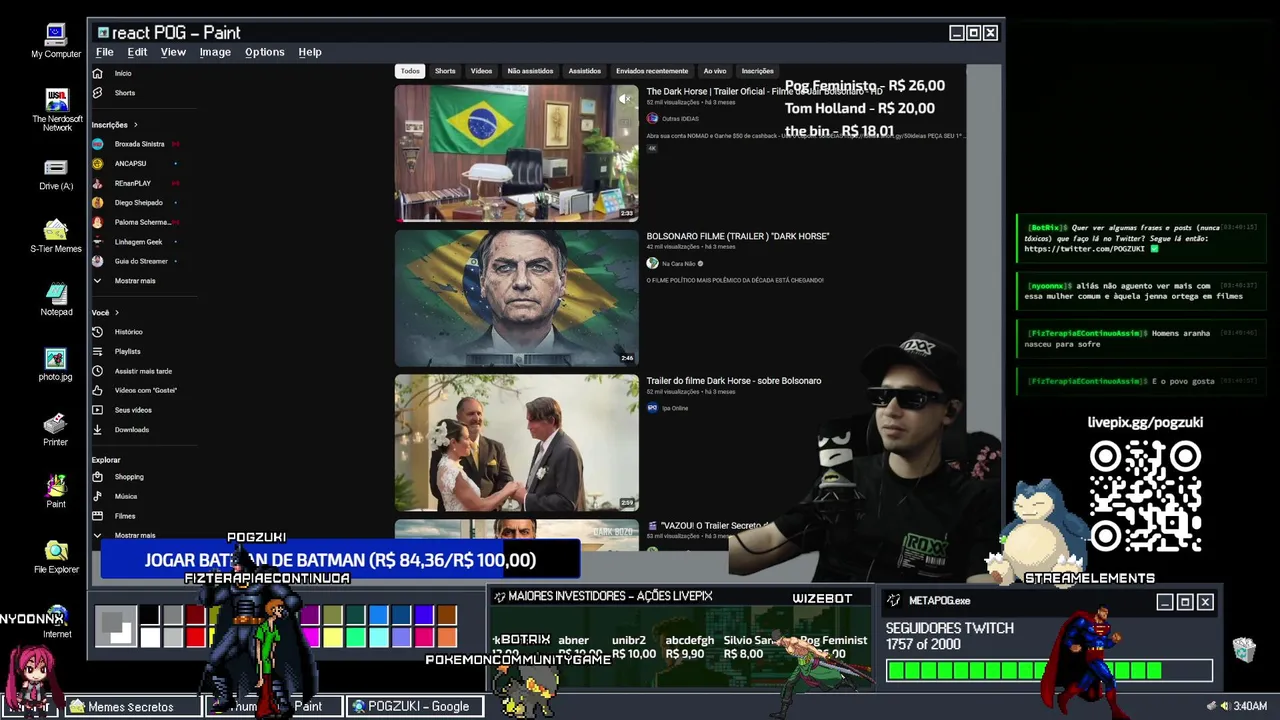Select the recycle bin desktop icon
The image size is (1280, 720).
[1244, 650]
